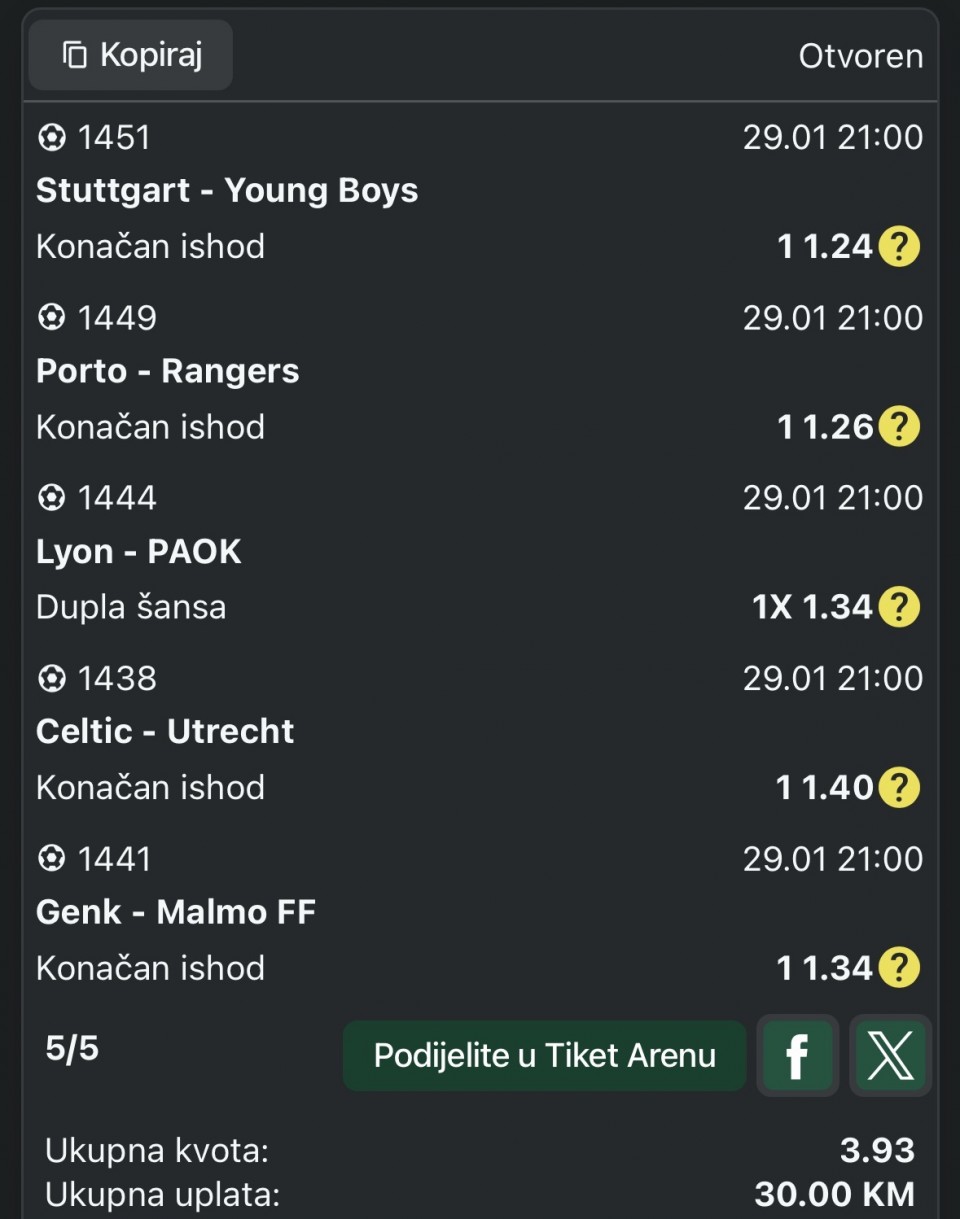Open the Celtic - Utrecht match
960x1219 pixels.
[165, 731]
